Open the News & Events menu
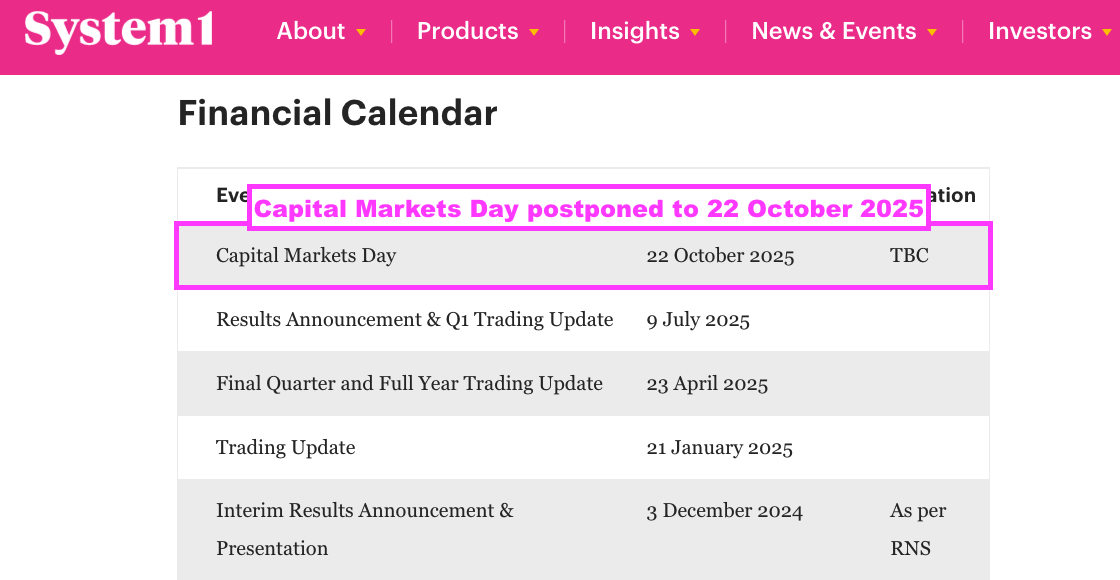1120x580 pixels. 834,31
